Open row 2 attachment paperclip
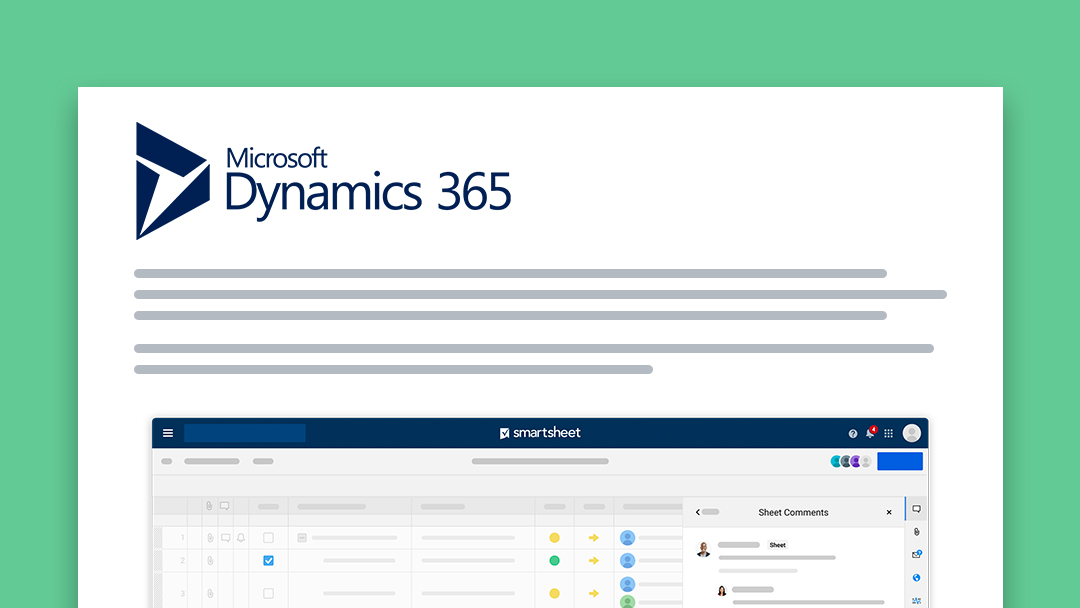This screenshot has height=608, width=1080. tap(210, 560)
